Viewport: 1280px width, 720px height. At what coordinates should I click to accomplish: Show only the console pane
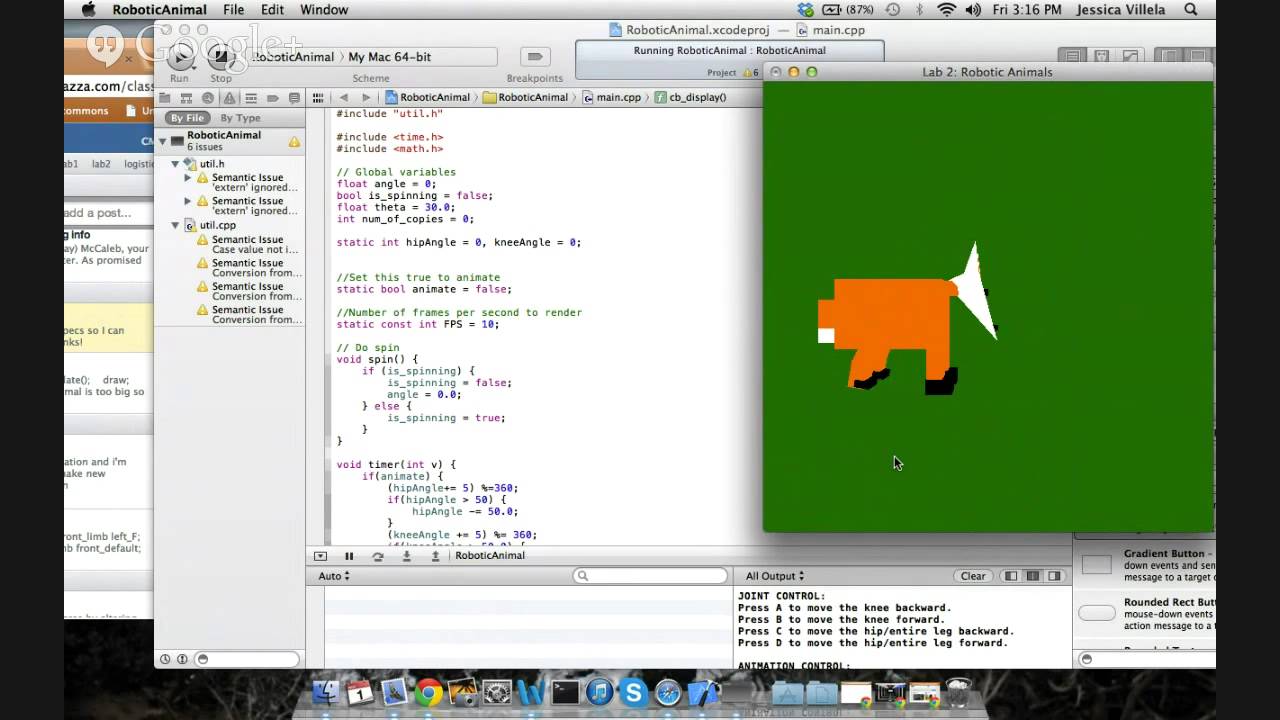click(1053, 576)
